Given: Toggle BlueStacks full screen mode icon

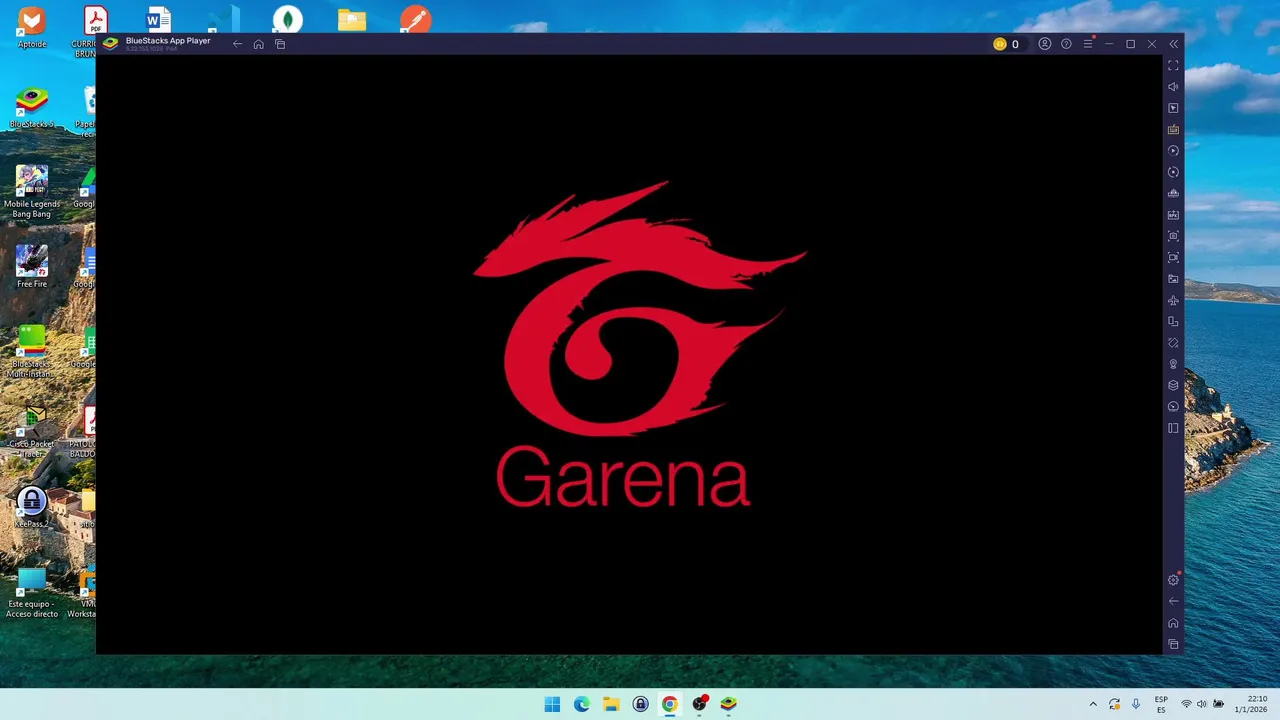Looking at the screenshot, I should point(1173,65).
